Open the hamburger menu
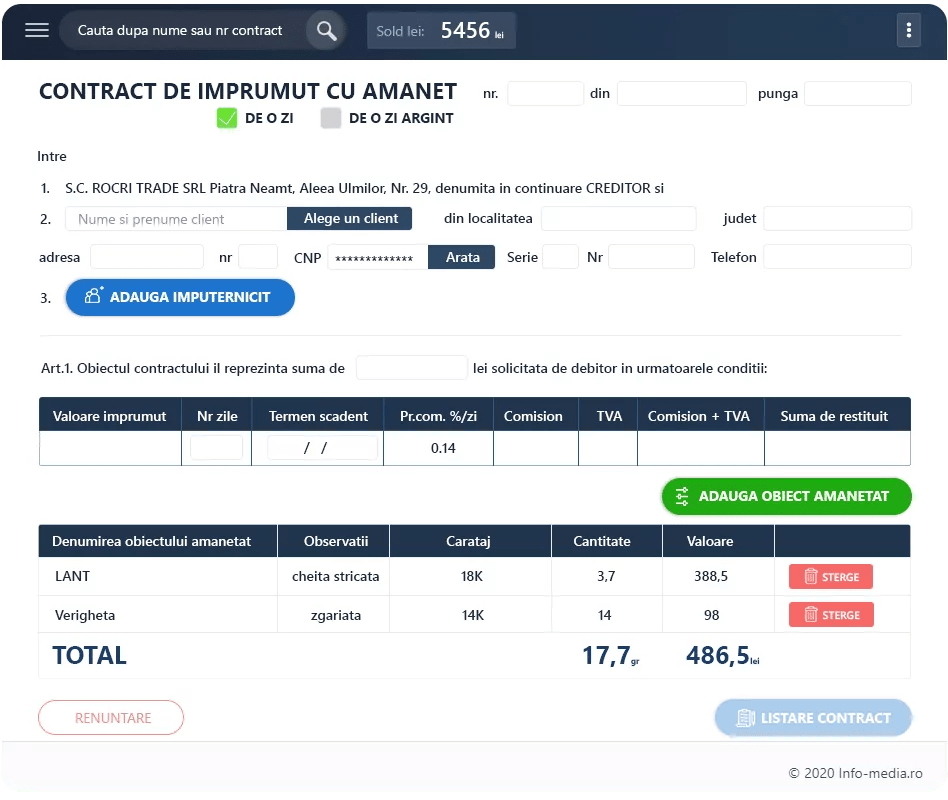Viewport: 948px width, 800px height. [x=37, y=30]
